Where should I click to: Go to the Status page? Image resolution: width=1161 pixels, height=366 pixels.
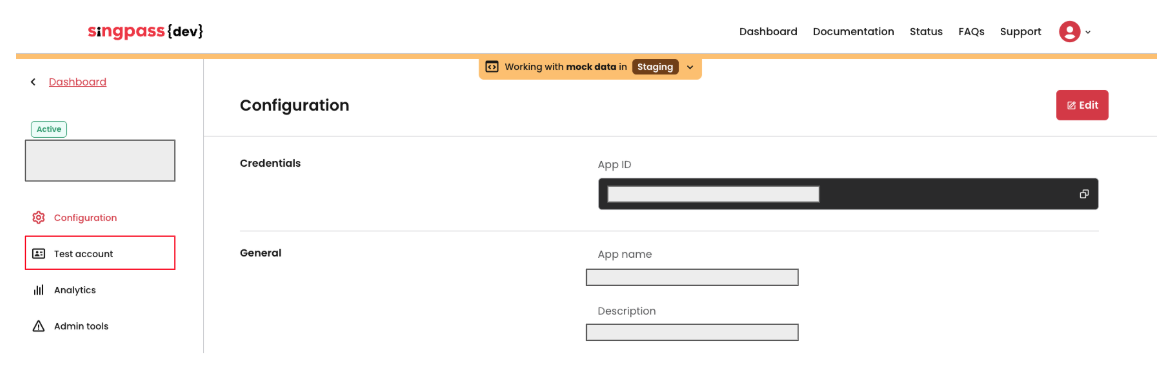926,31
